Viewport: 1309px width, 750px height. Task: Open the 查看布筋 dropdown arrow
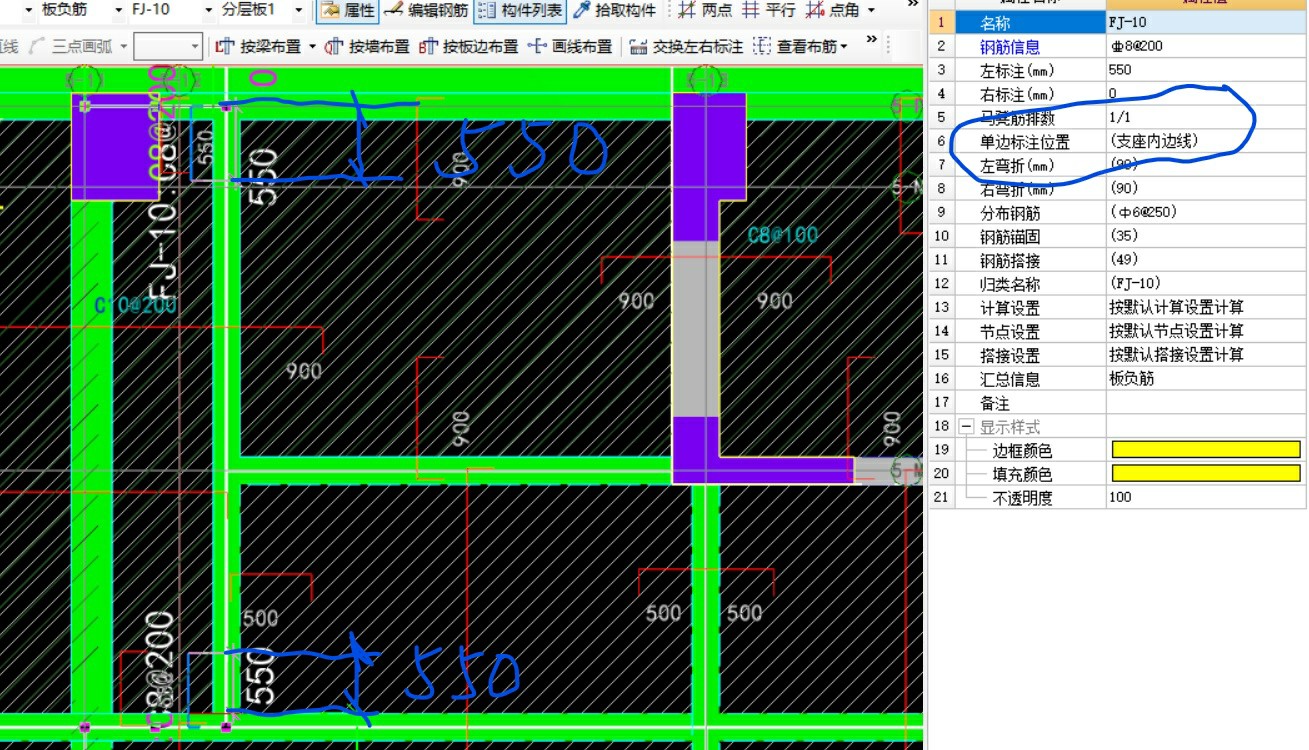tap(845, 46)
